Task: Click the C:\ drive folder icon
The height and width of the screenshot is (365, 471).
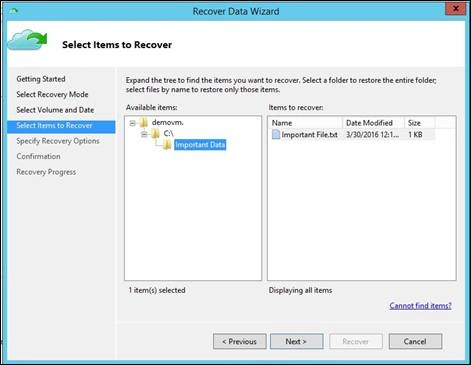Action: tap(155, 133)
